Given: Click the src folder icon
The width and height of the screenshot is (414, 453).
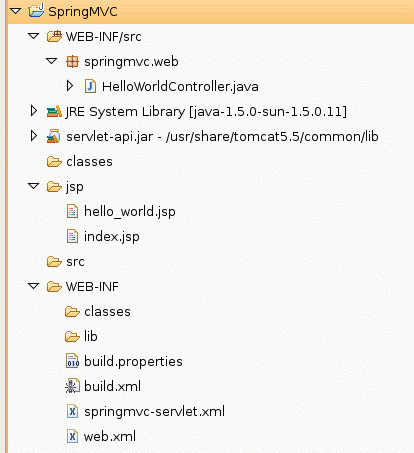Looking at the screenshot, I should pos(54,262).
